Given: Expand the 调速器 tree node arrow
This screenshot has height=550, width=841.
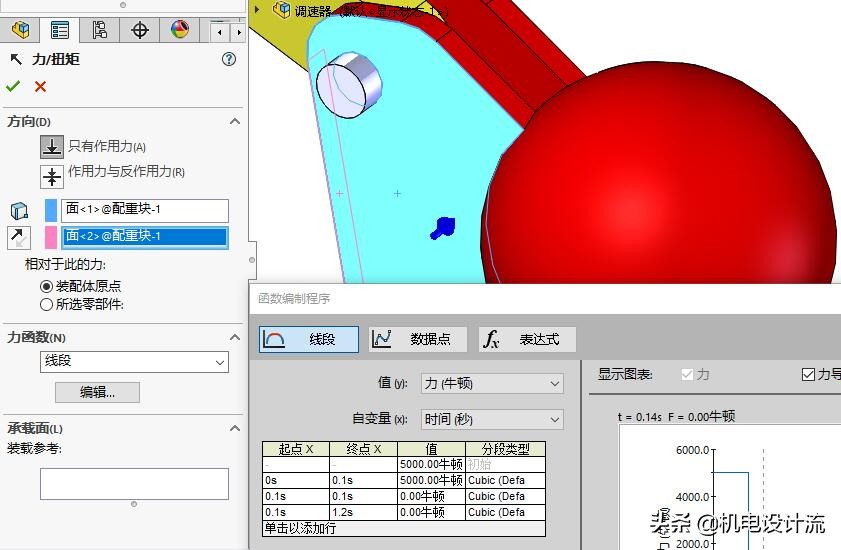Looking at the screenshot, I should pyautogui.click(x=257, y=9).
